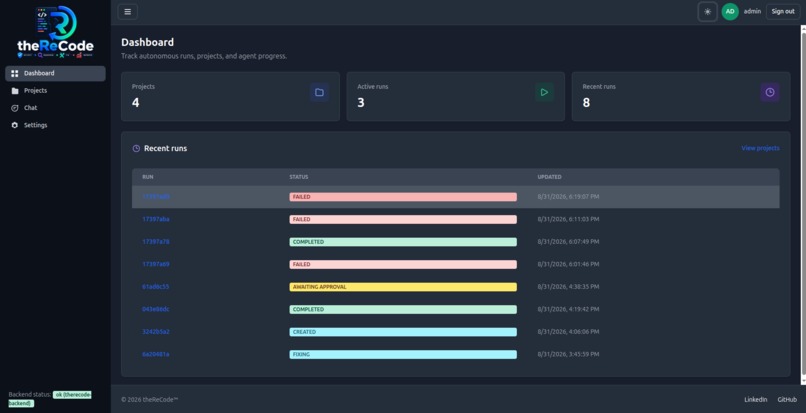806x413 pixels.
Task: Click the theReCode logo
Action: click(55, 32)
